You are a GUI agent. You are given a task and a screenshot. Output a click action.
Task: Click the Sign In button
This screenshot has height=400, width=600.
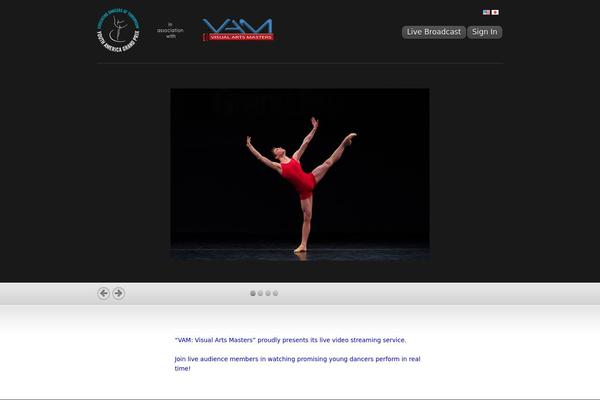[484, 32]
